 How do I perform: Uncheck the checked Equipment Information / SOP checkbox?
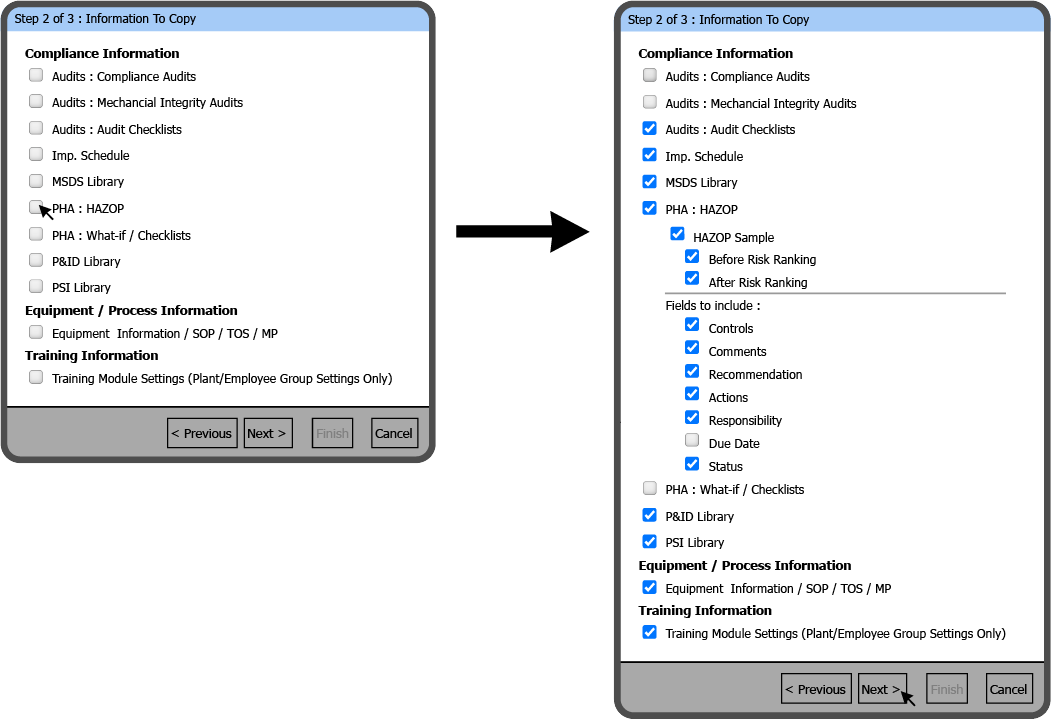[x=650, y=587]
